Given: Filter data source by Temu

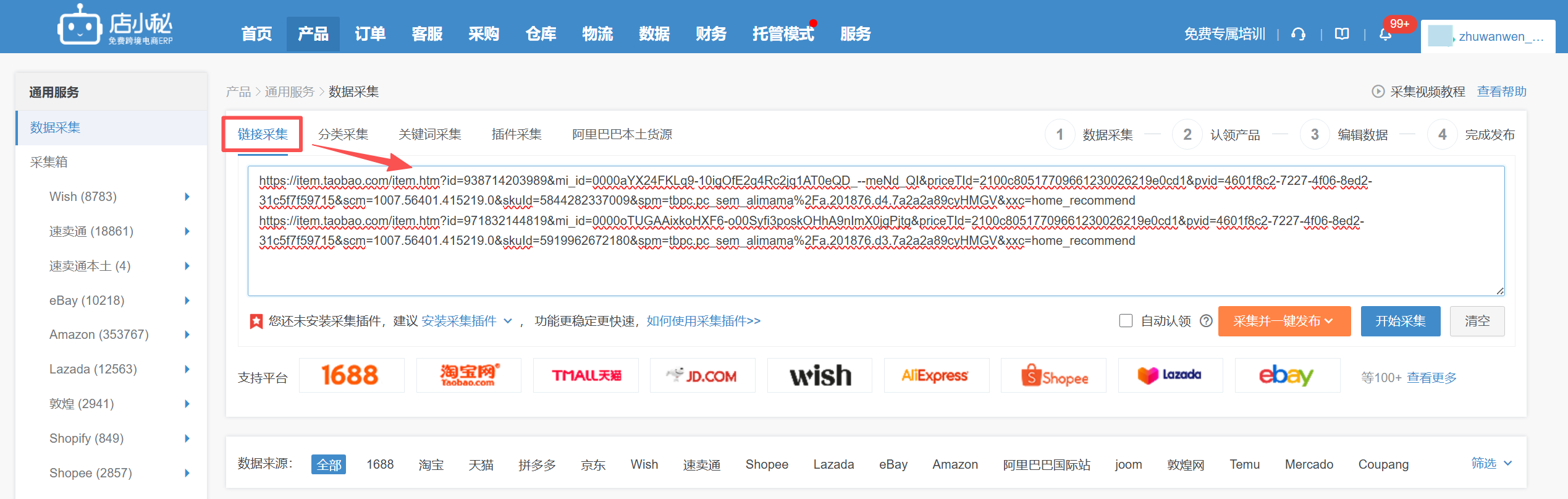Looking at the screenshot, I should pyautogui.click(x=1244, y=464).
